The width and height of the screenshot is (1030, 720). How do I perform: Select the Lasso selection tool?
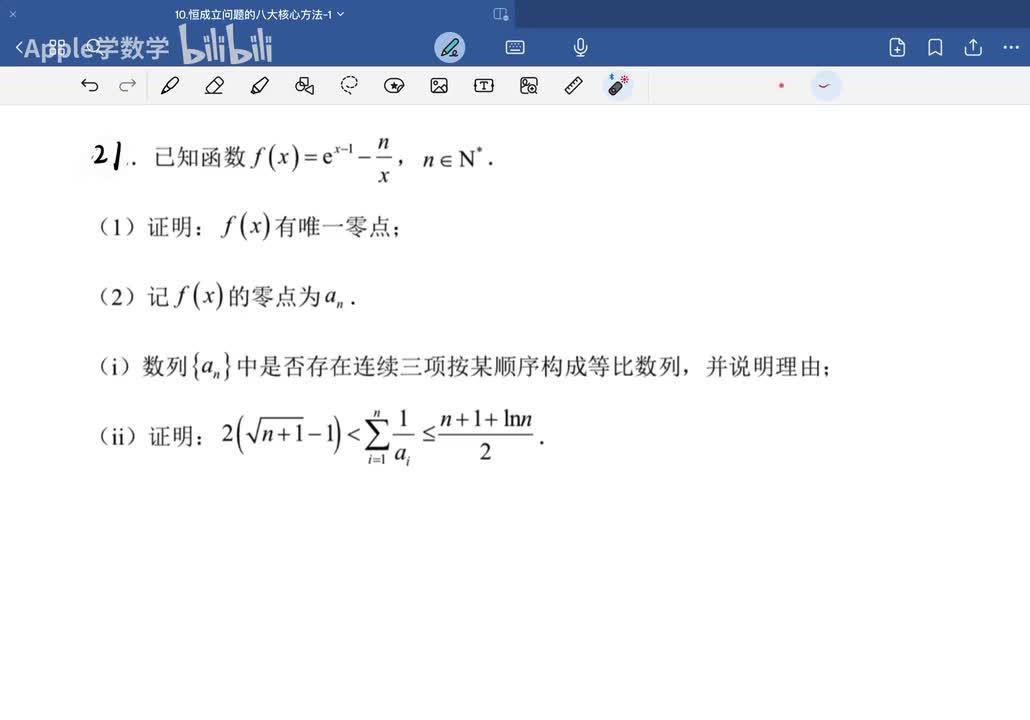point(349,85)
